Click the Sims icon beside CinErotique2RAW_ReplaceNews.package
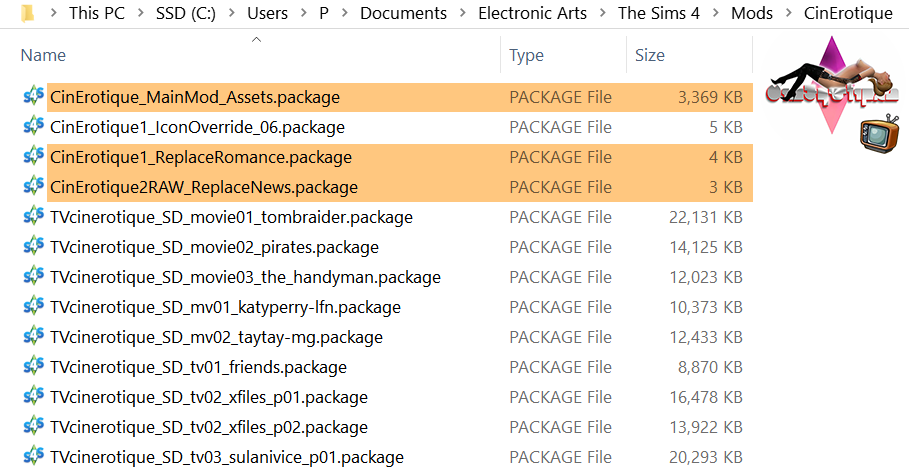Screen dimensions: 909x475 34,186
